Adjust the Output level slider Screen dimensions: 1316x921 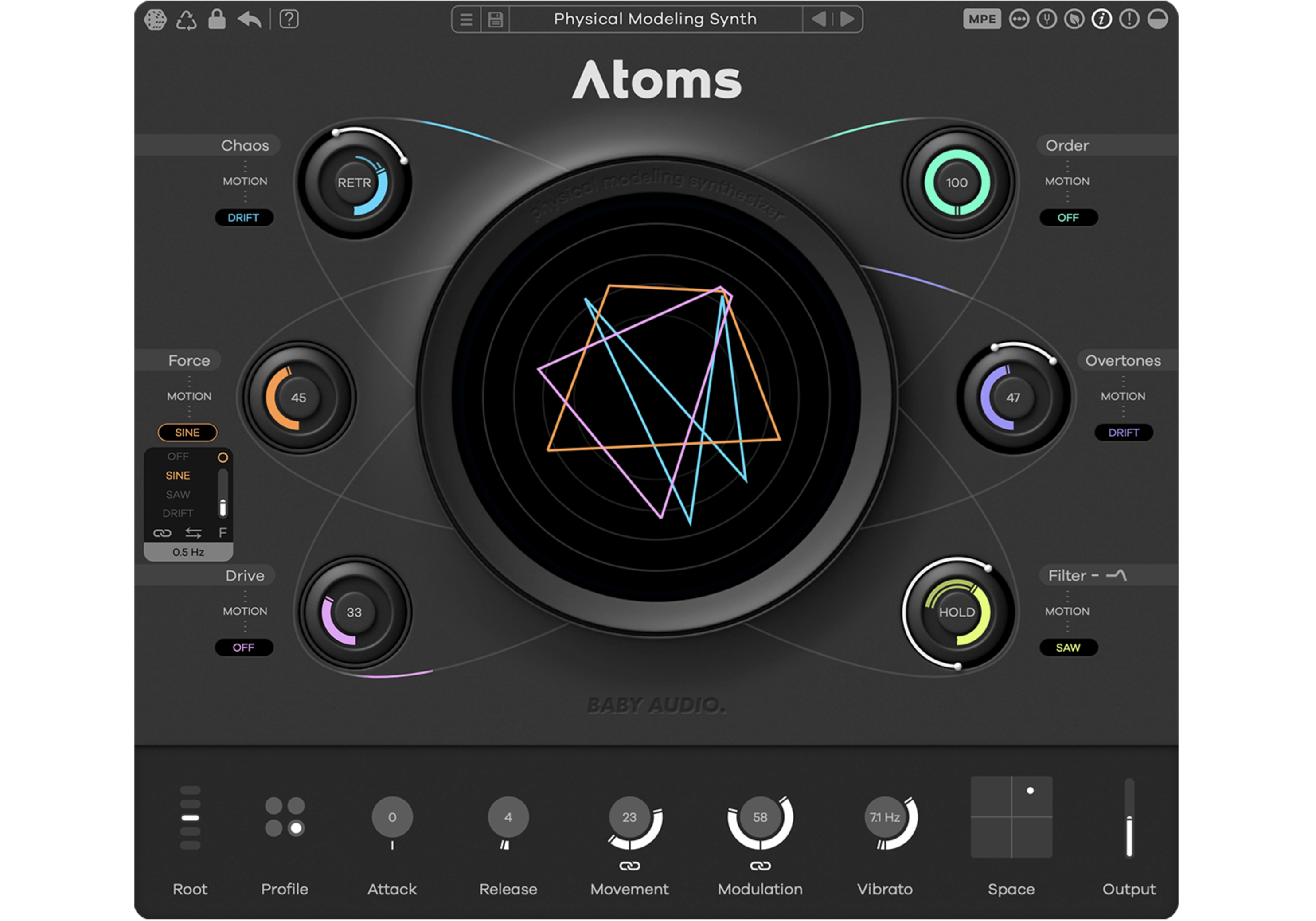point(1130,819)
